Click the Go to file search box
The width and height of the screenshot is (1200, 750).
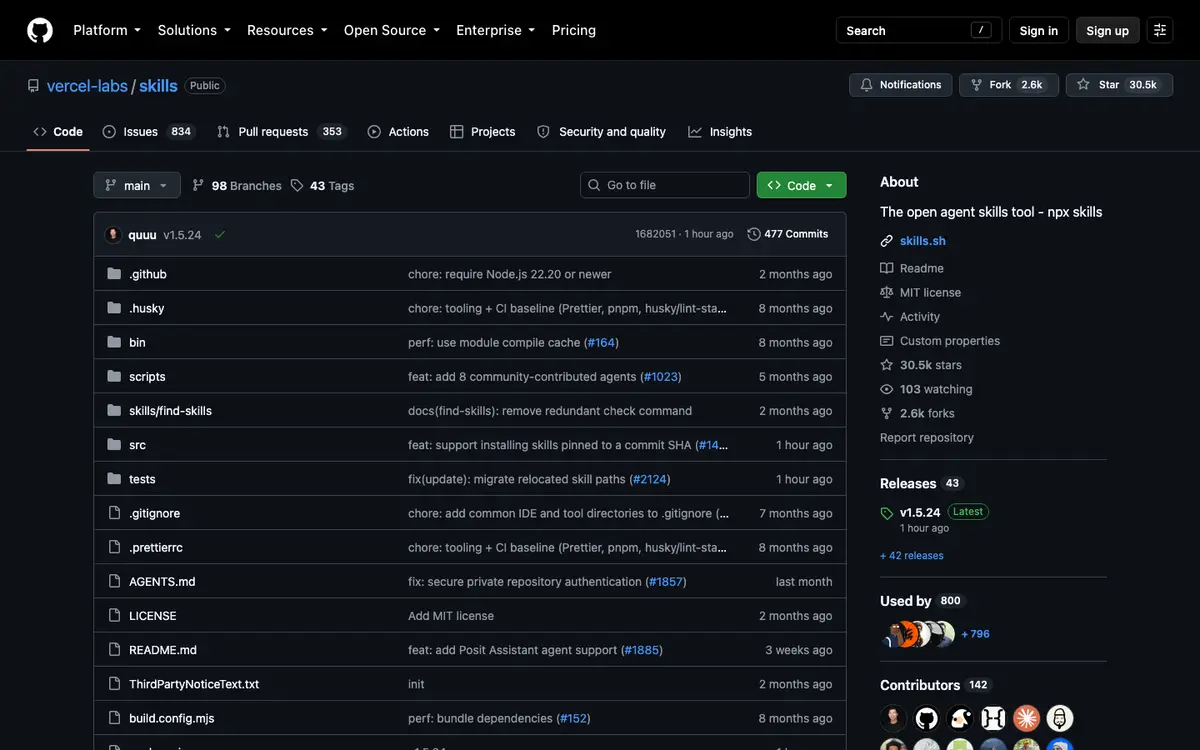[x=665, y=185]
